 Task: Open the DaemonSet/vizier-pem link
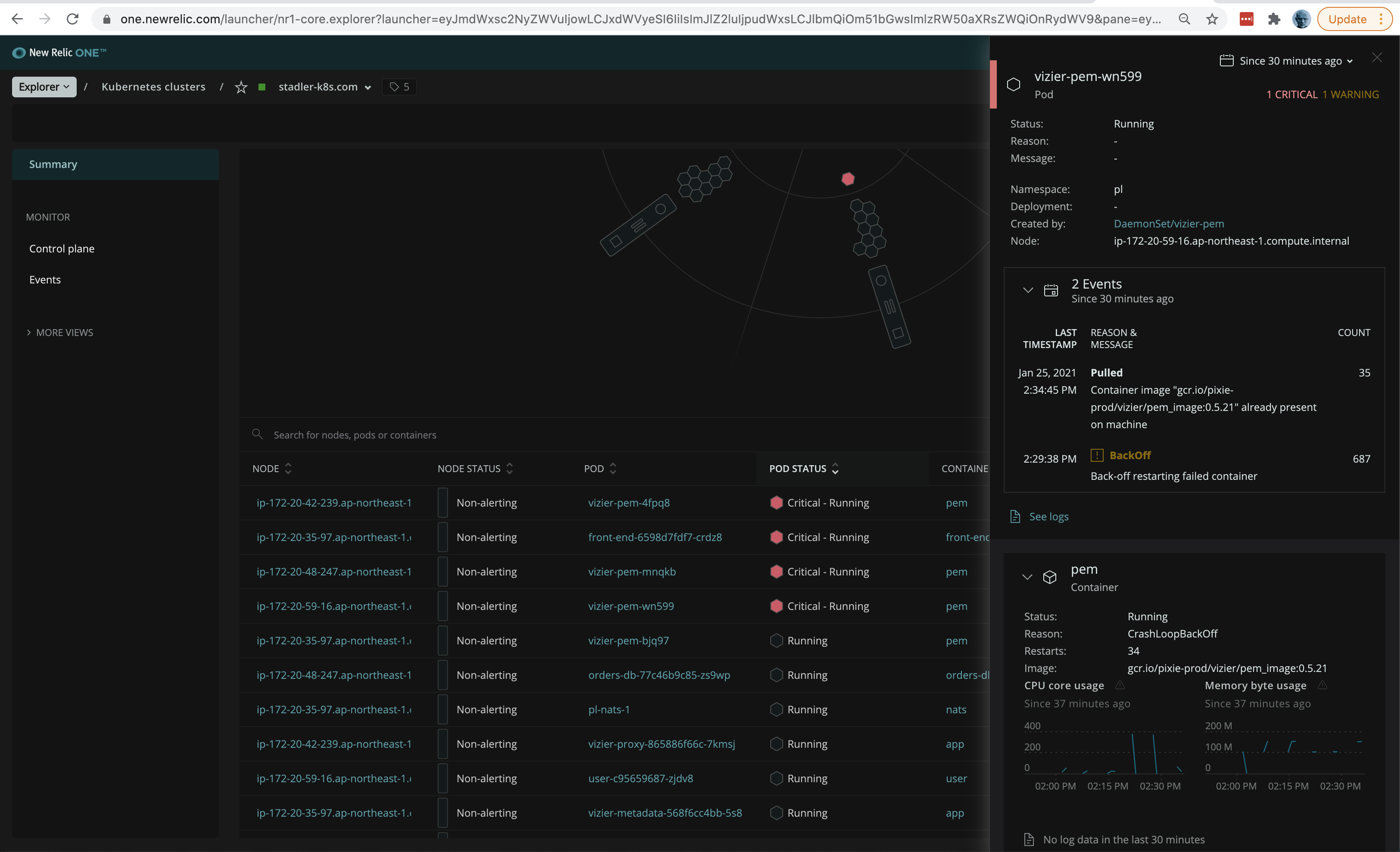[1168, 223]
